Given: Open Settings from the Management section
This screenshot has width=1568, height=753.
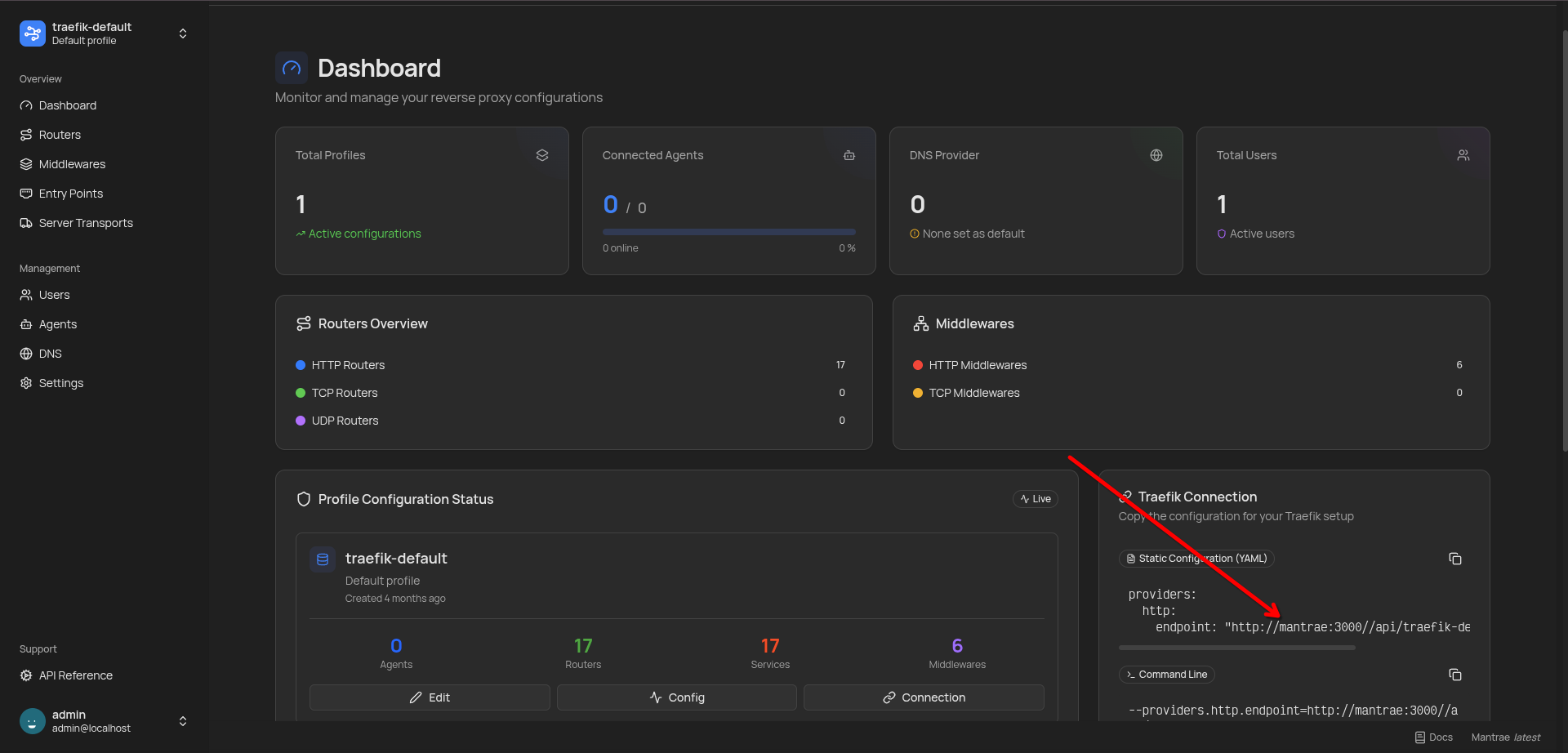Looking at the screenshot, I should click(x=60, y=383).
